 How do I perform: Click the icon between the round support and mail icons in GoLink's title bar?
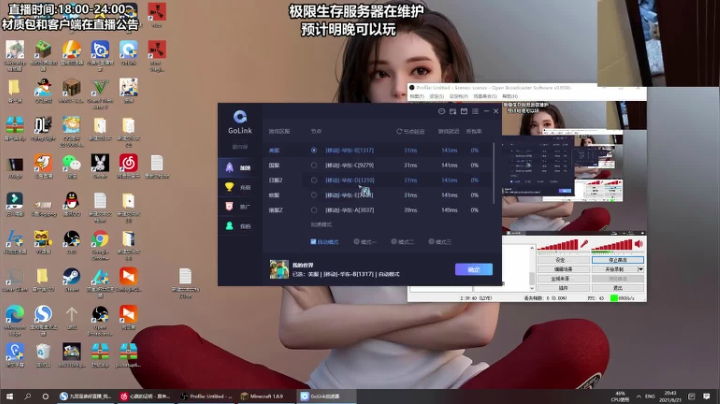[x=453, y=111]
